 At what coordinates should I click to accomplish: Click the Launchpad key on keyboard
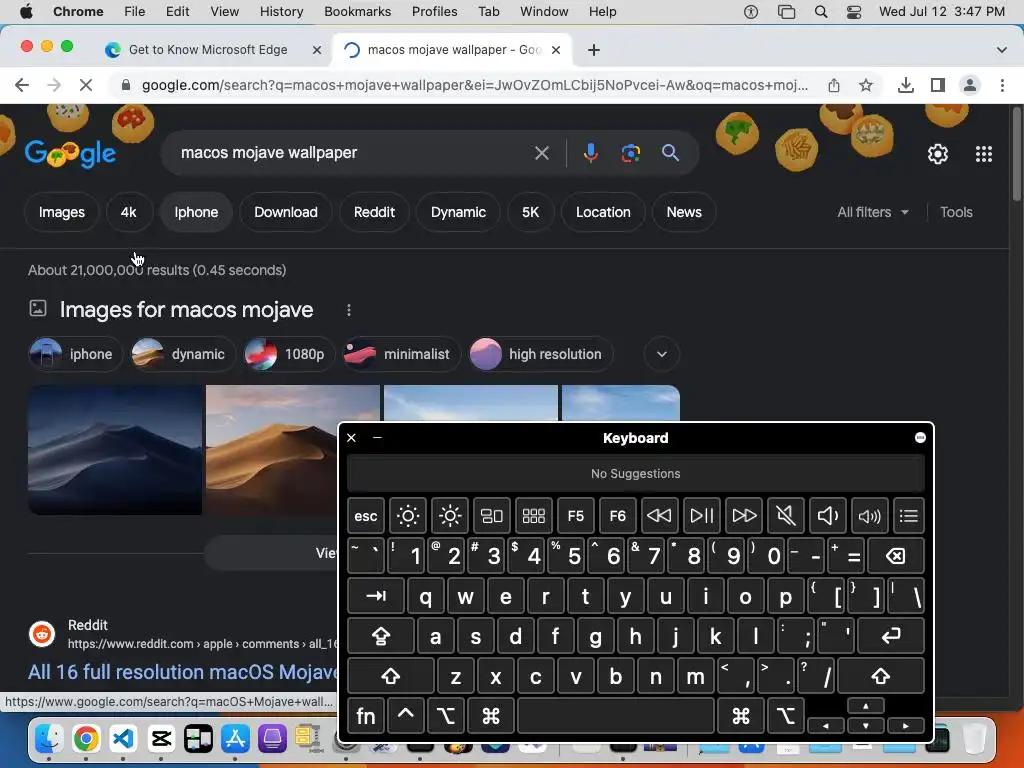click(534, 516)
